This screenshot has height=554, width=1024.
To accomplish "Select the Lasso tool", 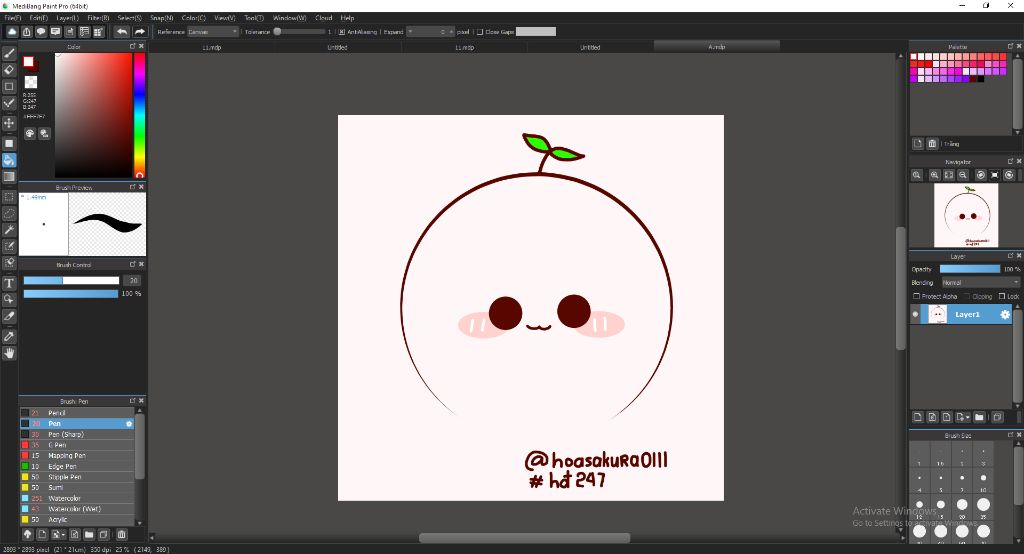I will (x=9, y=213).
